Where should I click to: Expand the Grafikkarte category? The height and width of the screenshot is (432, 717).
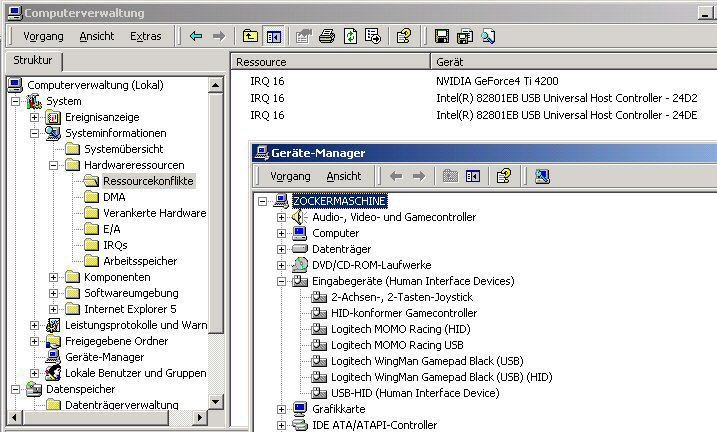281,409
